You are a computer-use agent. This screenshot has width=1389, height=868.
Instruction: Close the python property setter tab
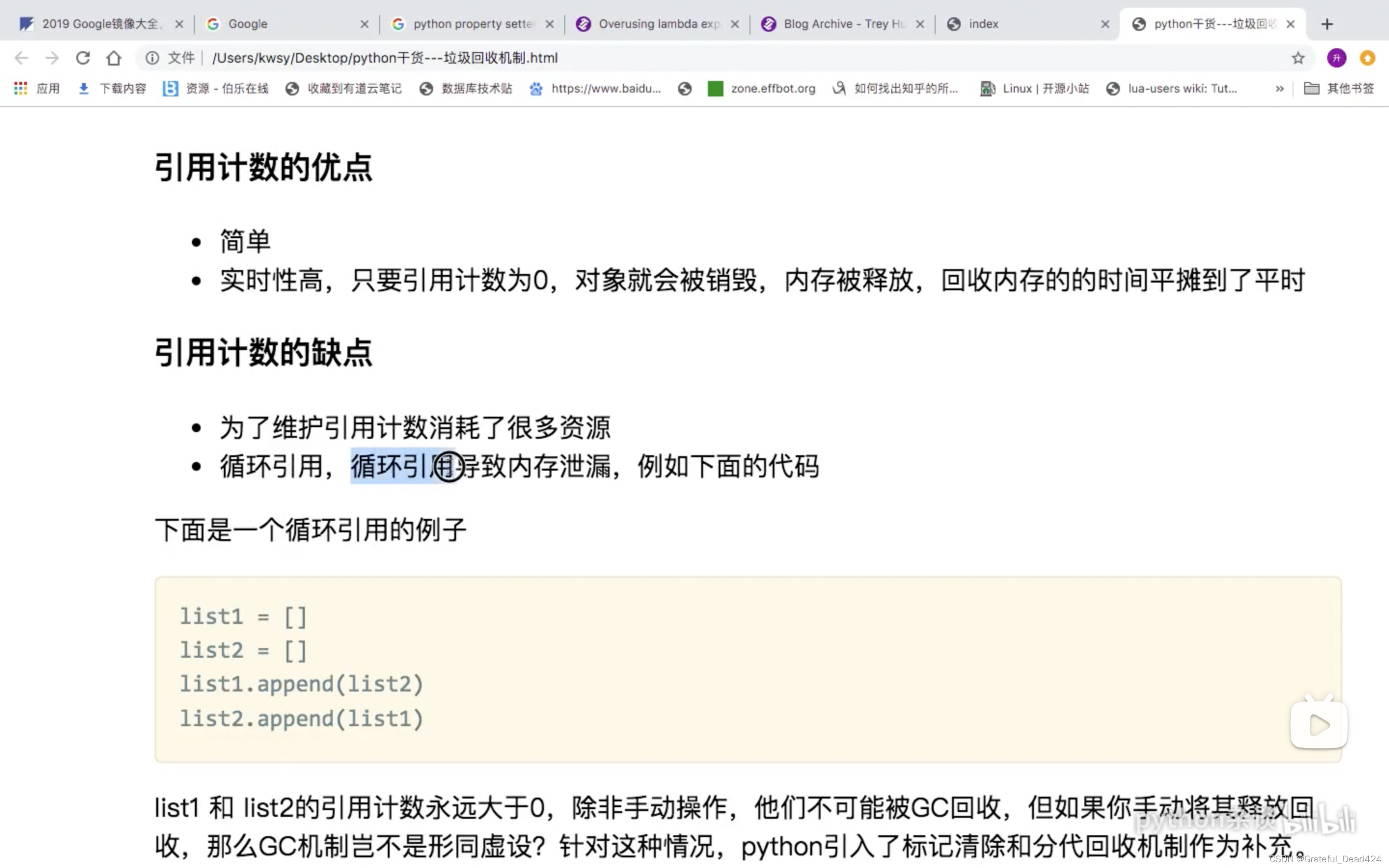tap(550, 24)
